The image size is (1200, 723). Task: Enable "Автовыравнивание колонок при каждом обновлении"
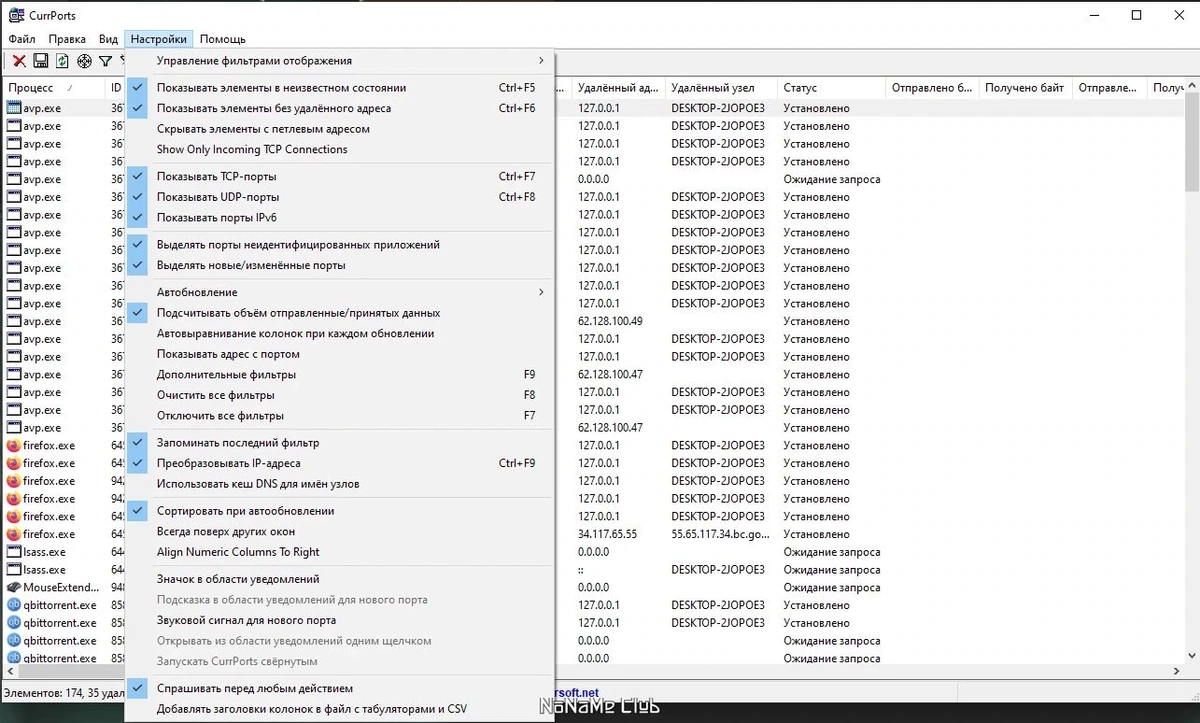click(x=339, y=333)
